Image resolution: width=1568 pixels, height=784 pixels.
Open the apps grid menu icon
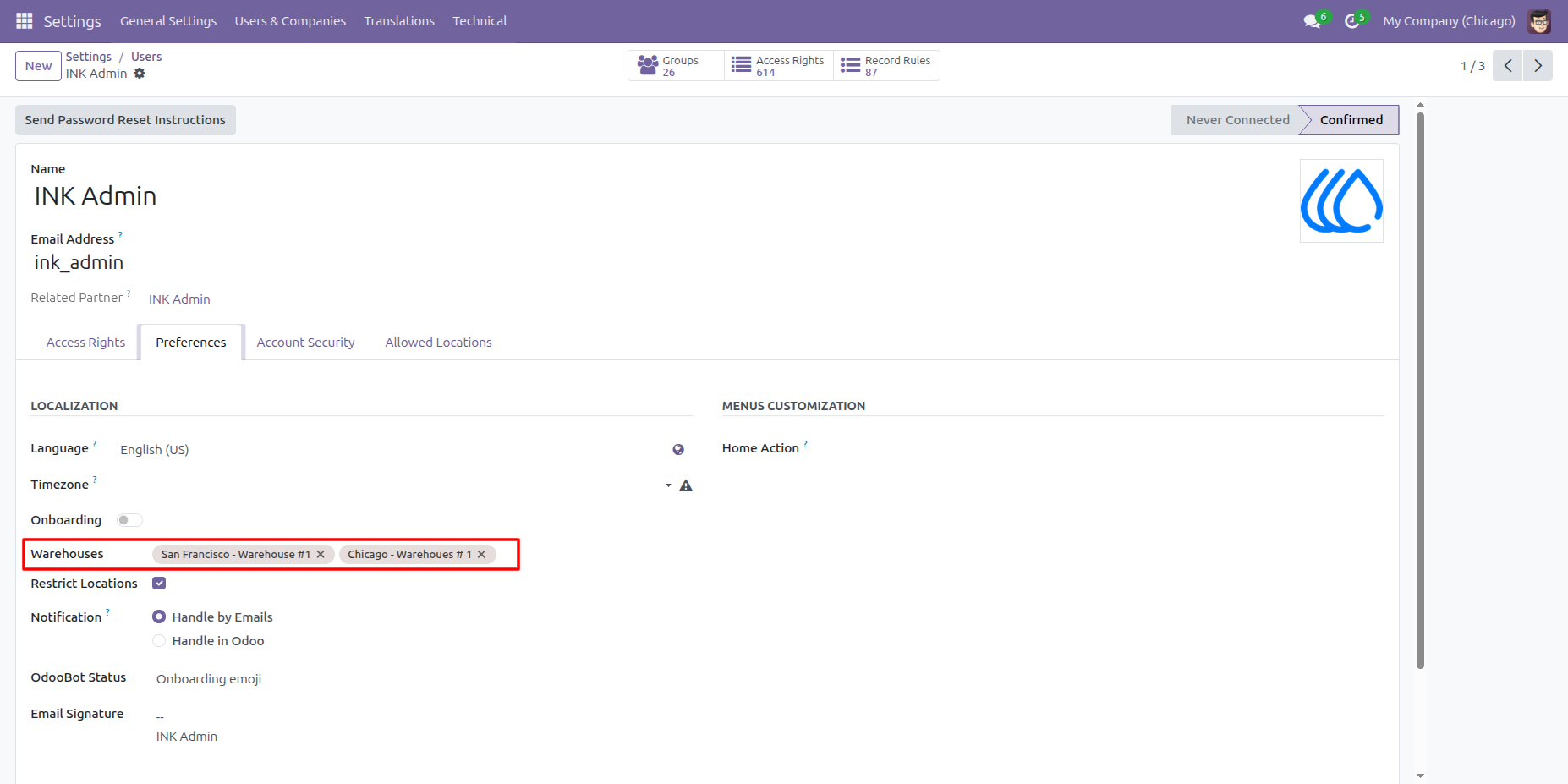coord(24,21)
